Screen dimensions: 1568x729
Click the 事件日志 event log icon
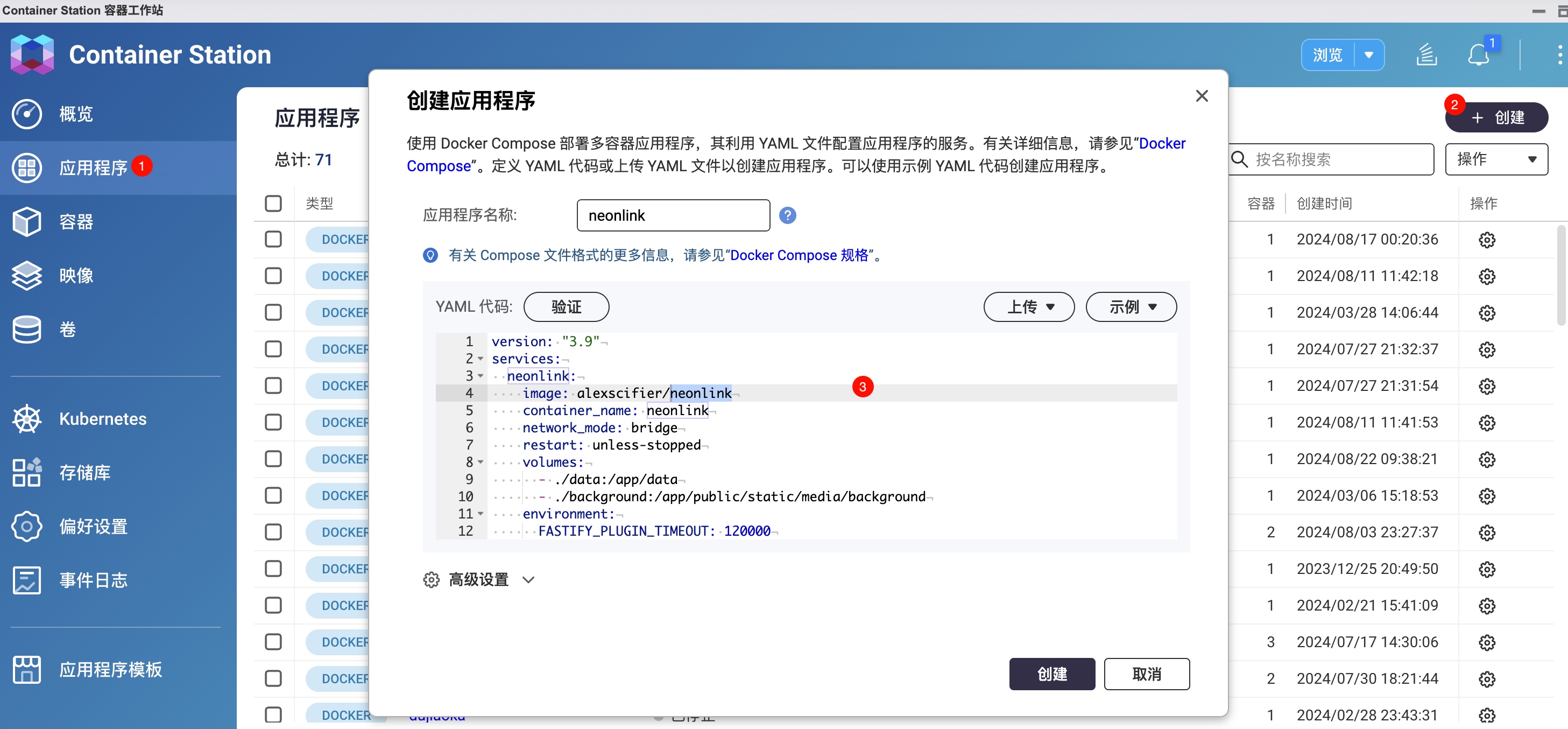(x=27, y=580)
